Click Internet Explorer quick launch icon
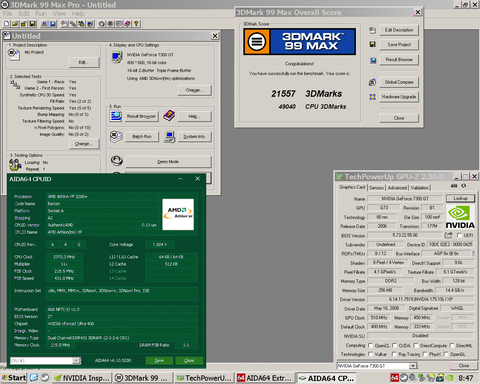Screen dimensions: 480x384 tap(34, 378)
